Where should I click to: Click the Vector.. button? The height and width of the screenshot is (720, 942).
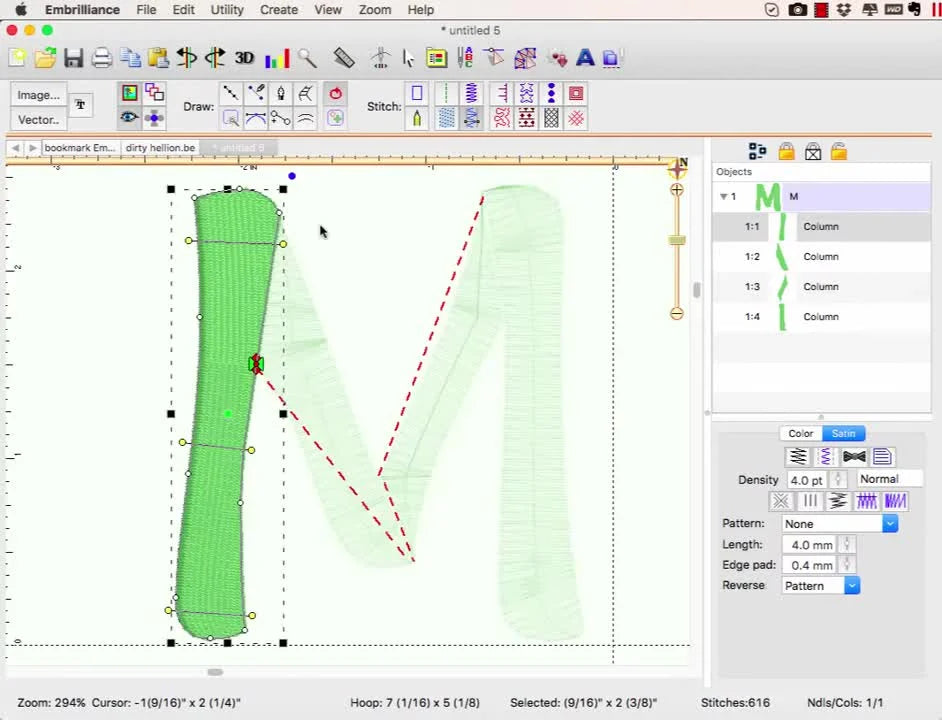[38, 120]
